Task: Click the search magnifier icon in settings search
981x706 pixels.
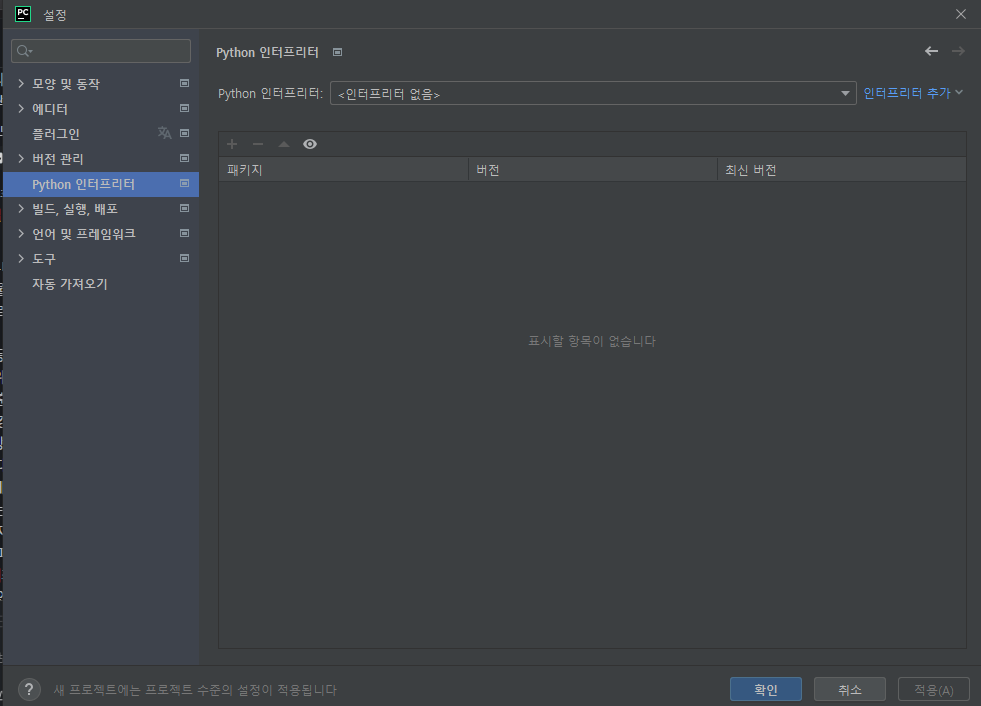Action: (24, 51)
